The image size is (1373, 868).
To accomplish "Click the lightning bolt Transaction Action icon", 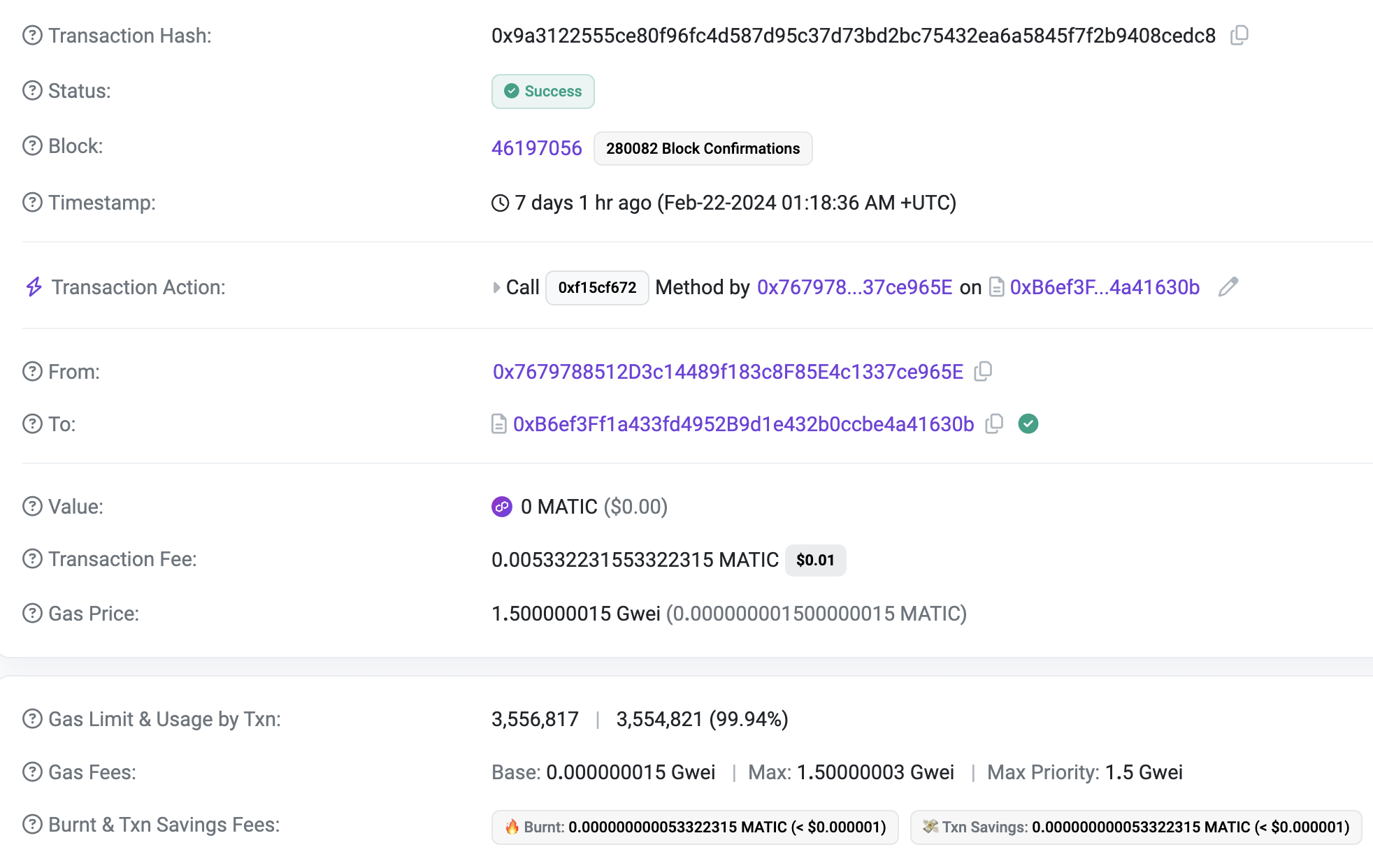I will click(34, 287).
